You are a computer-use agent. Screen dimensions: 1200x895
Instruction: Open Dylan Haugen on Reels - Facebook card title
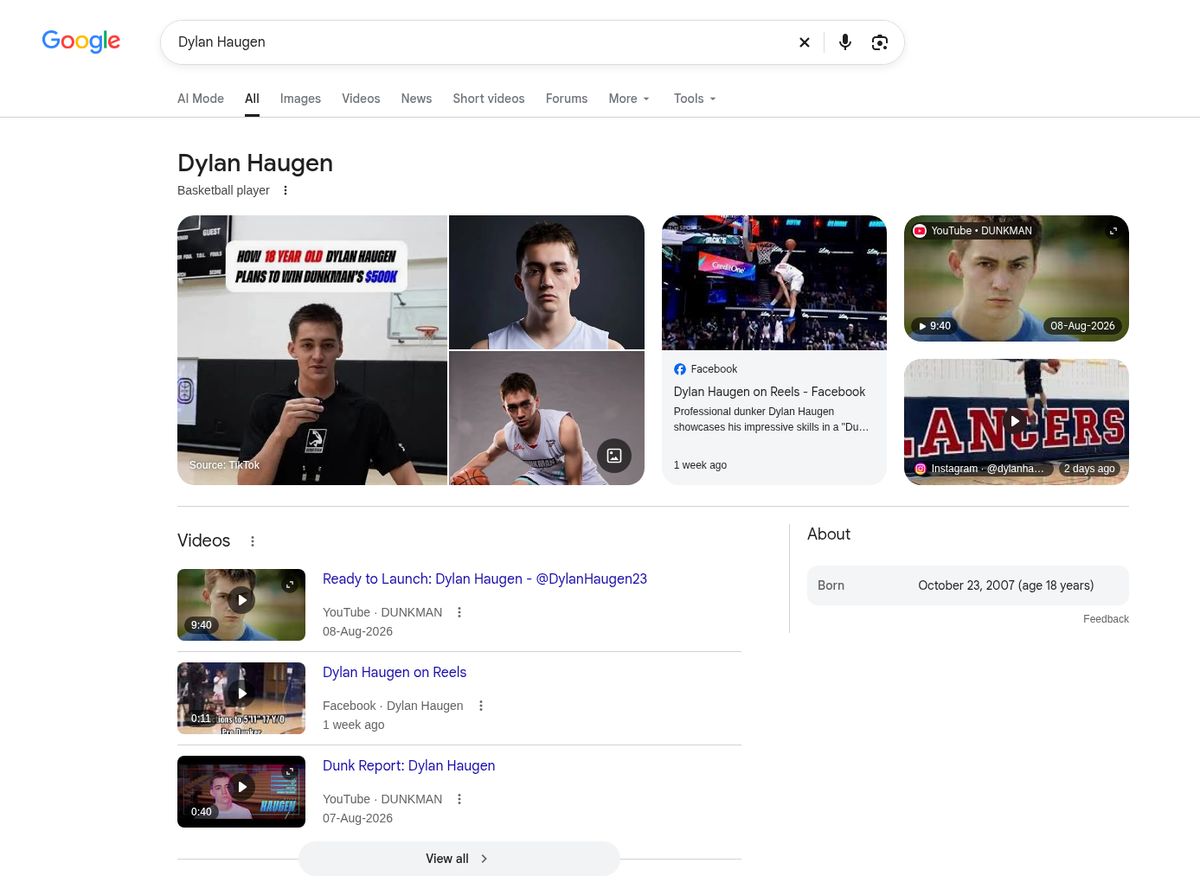click(769, 392)
